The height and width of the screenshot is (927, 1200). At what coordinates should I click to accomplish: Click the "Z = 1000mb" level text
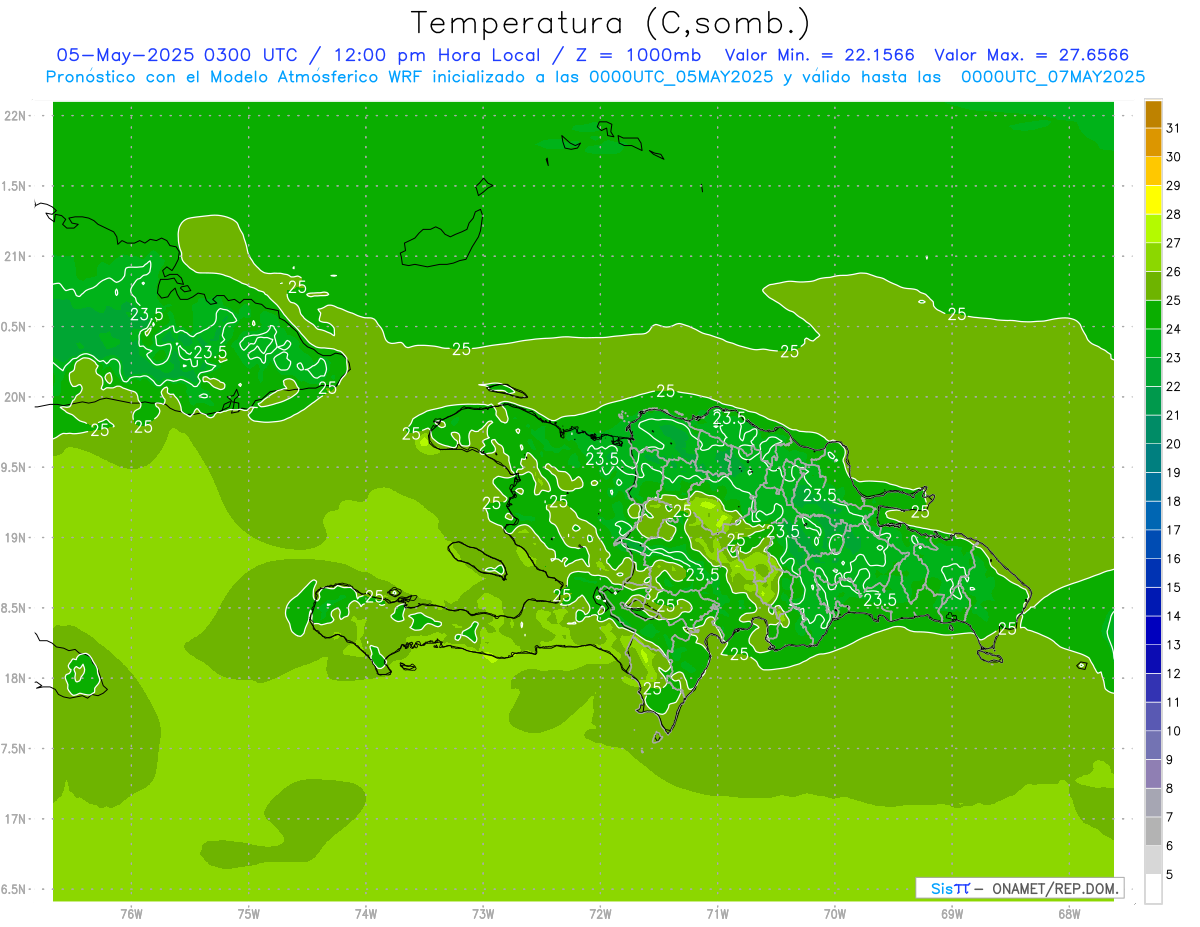pos(637,55)
